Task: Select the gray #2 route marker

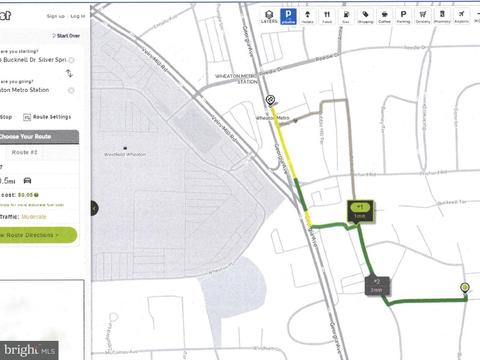Action: pos(377,286)
